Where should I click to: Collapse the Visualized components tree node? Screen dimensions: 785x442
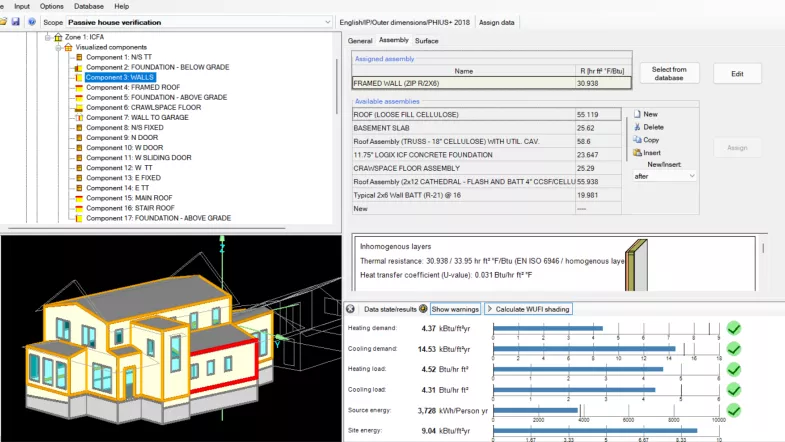point(57,47)
